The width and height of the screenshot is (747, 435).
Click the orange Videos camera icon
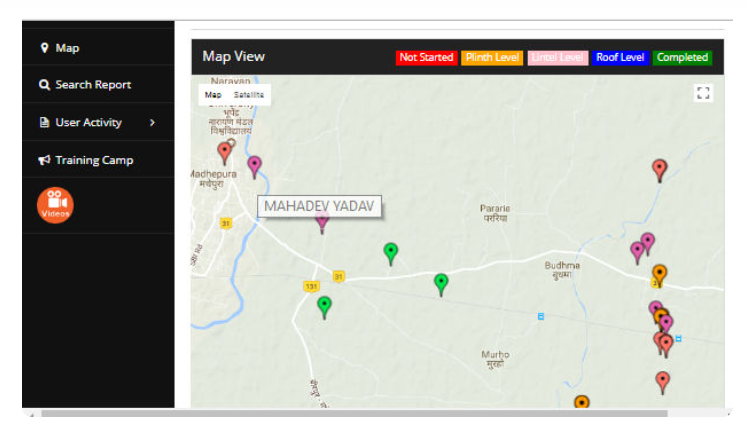(55, 205)
